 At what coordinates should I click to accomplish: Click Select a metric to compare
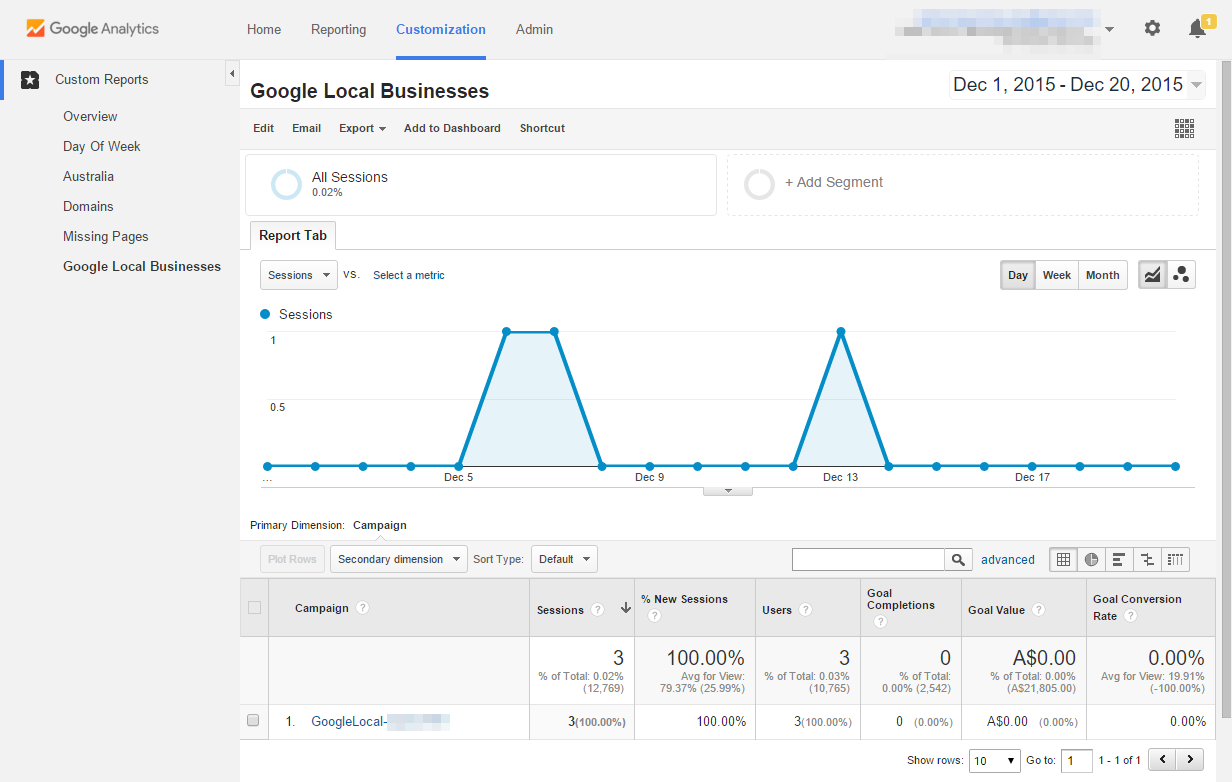tap(409, 275)
